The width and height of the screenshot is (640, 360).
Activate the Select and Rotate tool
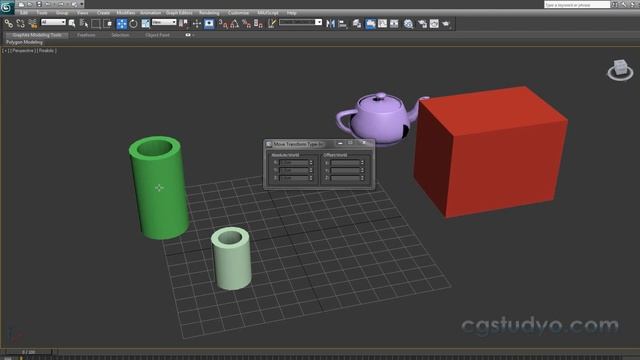[x=133, y=24]
